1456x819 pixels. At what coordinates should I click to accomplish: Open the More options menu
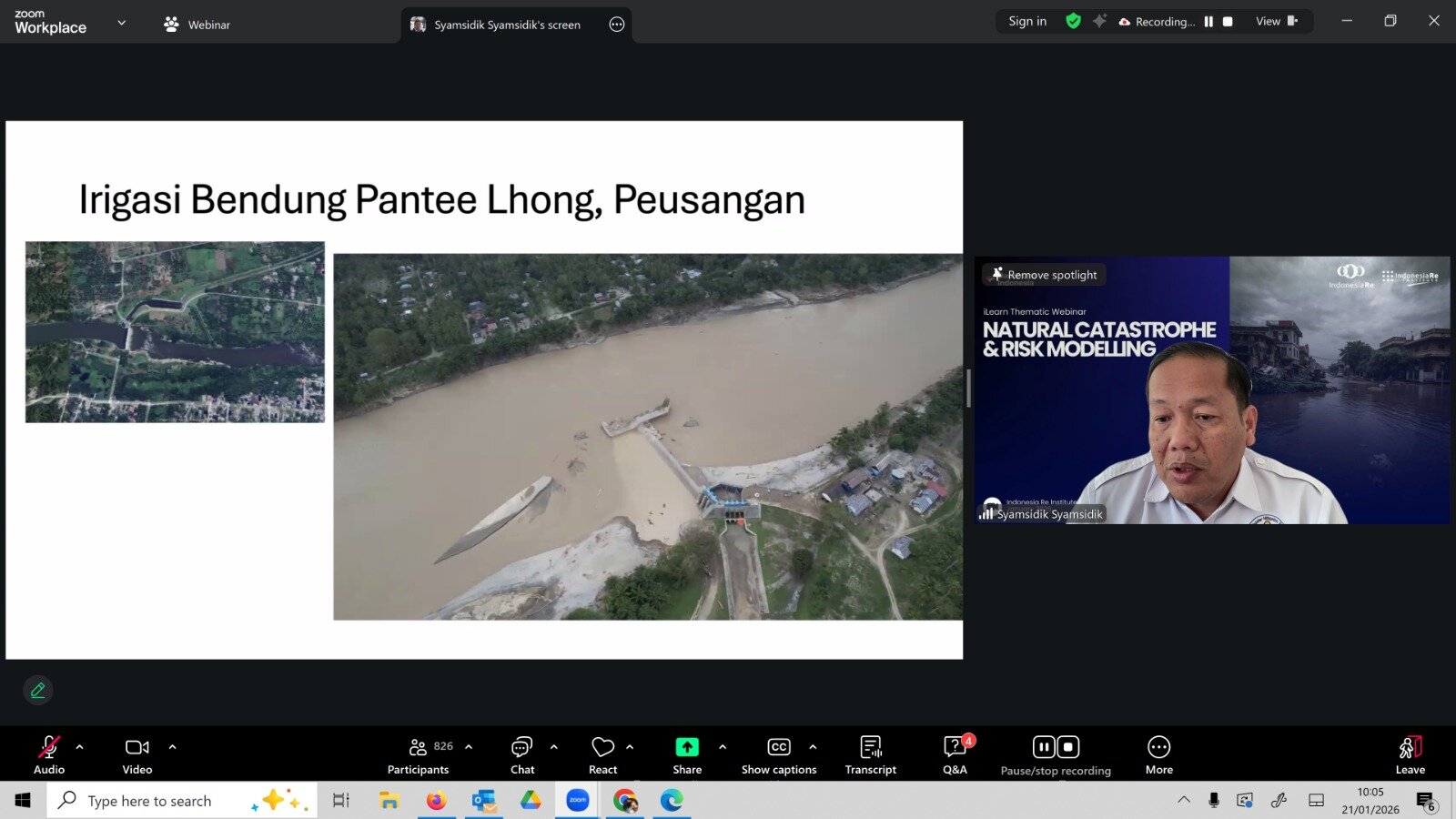tap(1158, 754)
